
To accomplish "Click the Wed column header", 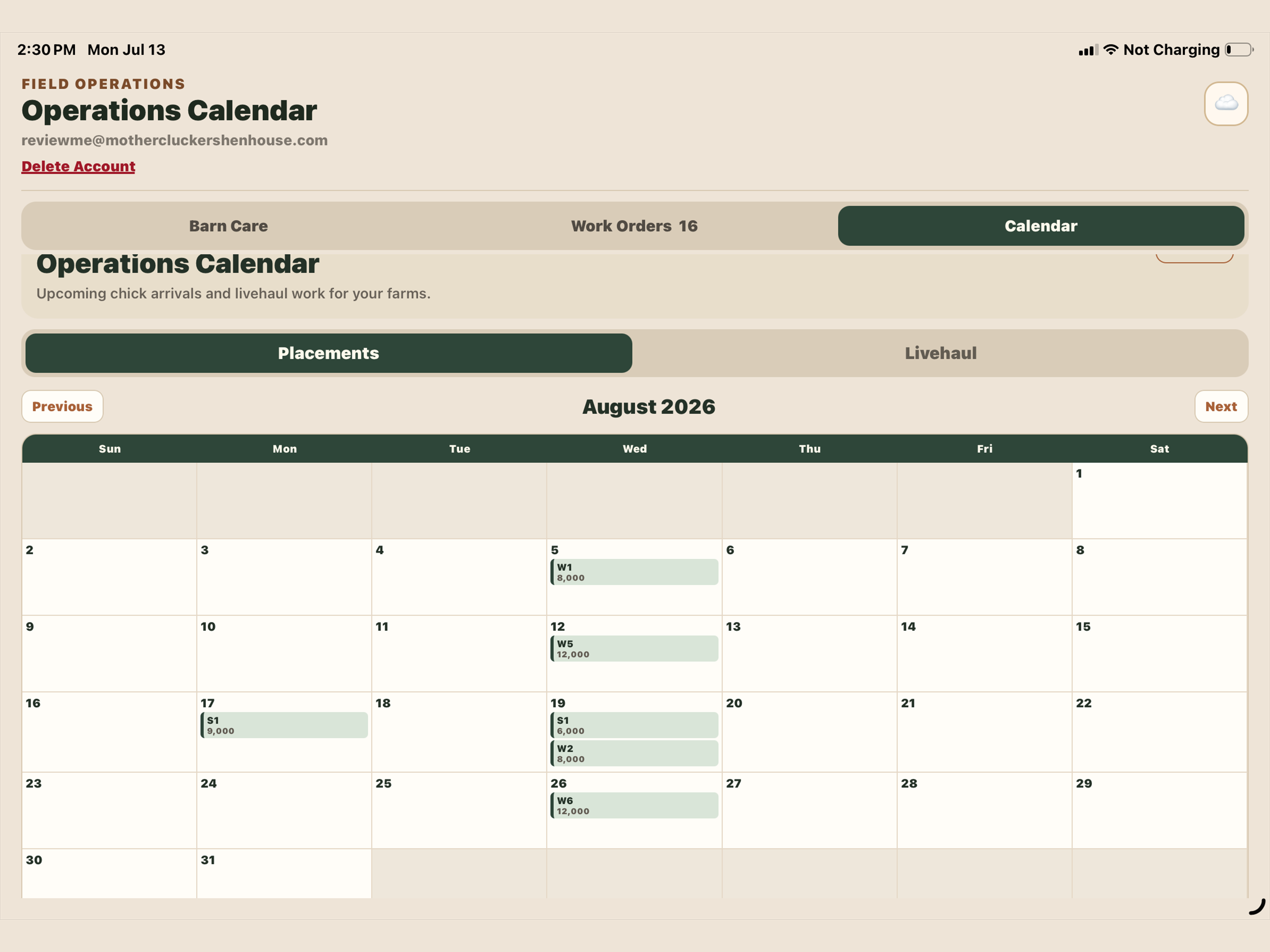I will 635,449.
